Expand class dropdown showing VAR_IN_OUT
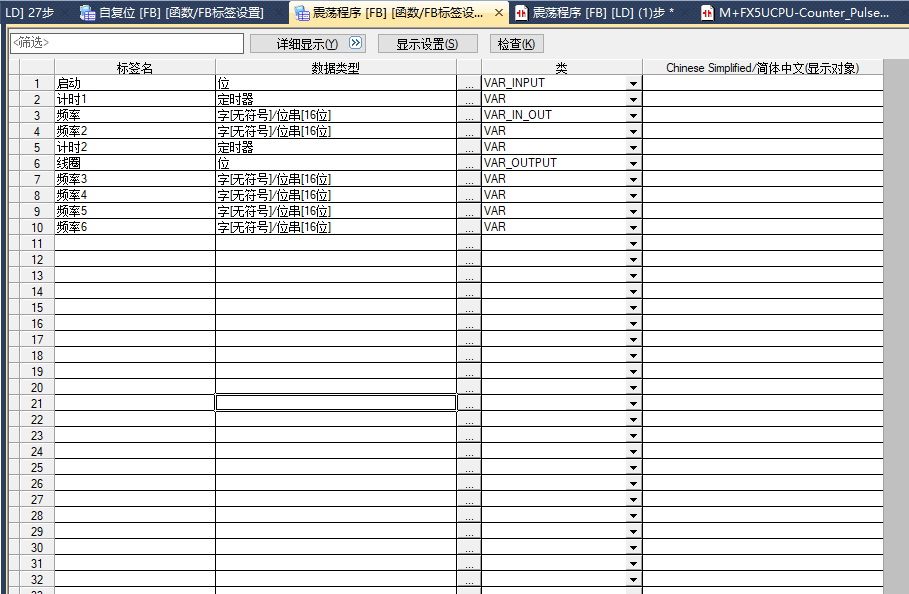 tap(632, 115)
